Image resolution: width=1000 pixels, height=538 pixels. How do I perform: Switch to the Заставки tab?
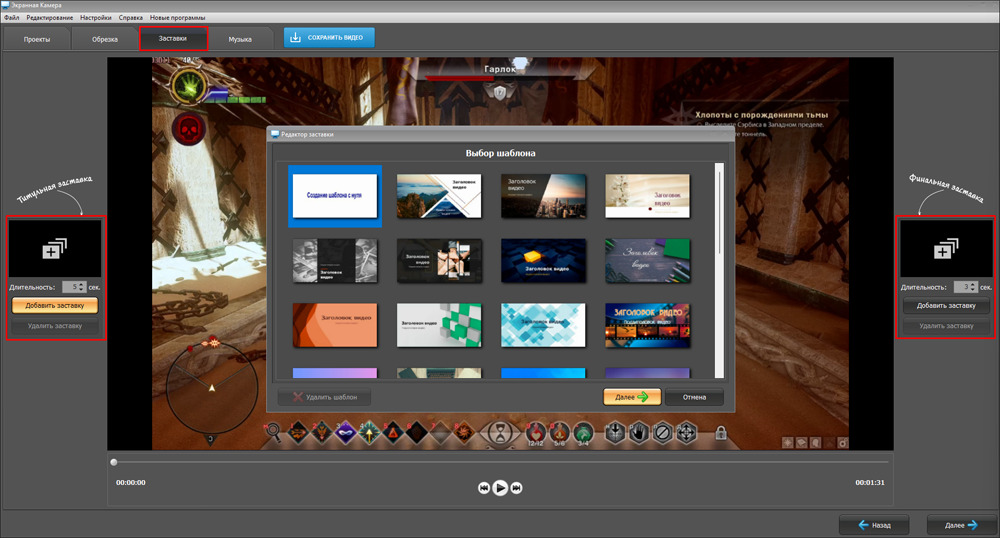tap(173, 38)
